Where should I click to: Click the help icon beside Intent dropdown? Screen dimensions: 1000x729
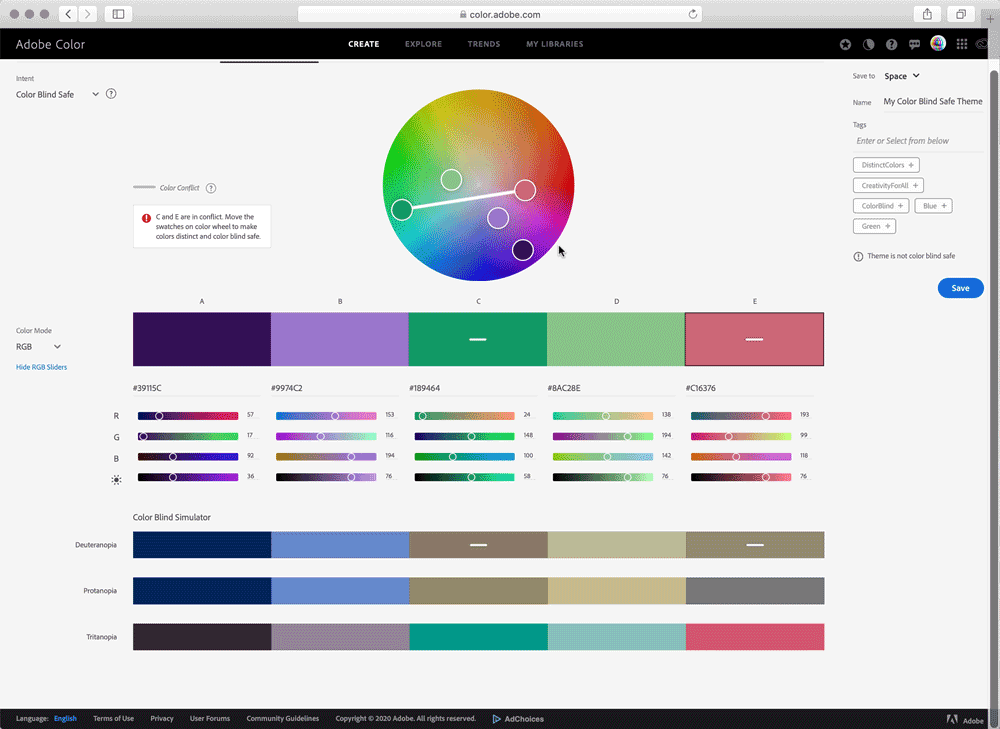click(111, 94)
